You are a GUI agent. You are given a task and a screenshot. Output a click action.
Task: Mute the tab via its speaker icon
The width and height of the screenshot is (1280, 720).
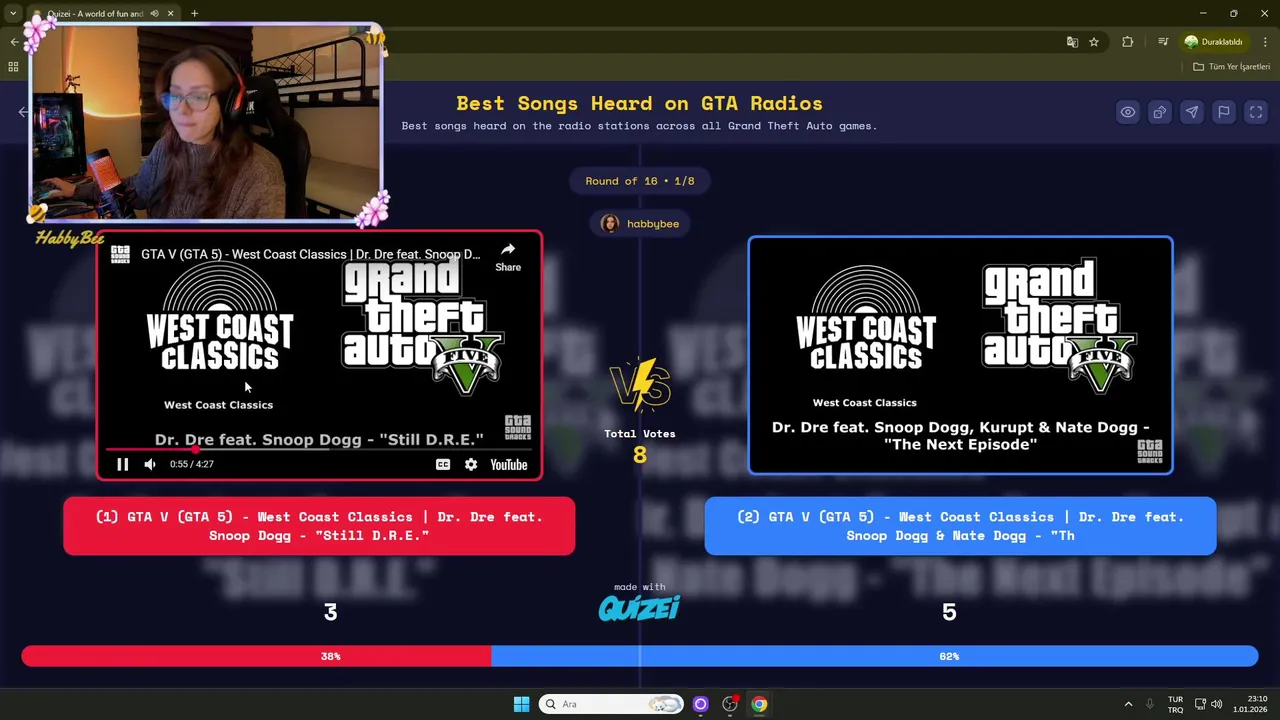pos(154,14)
